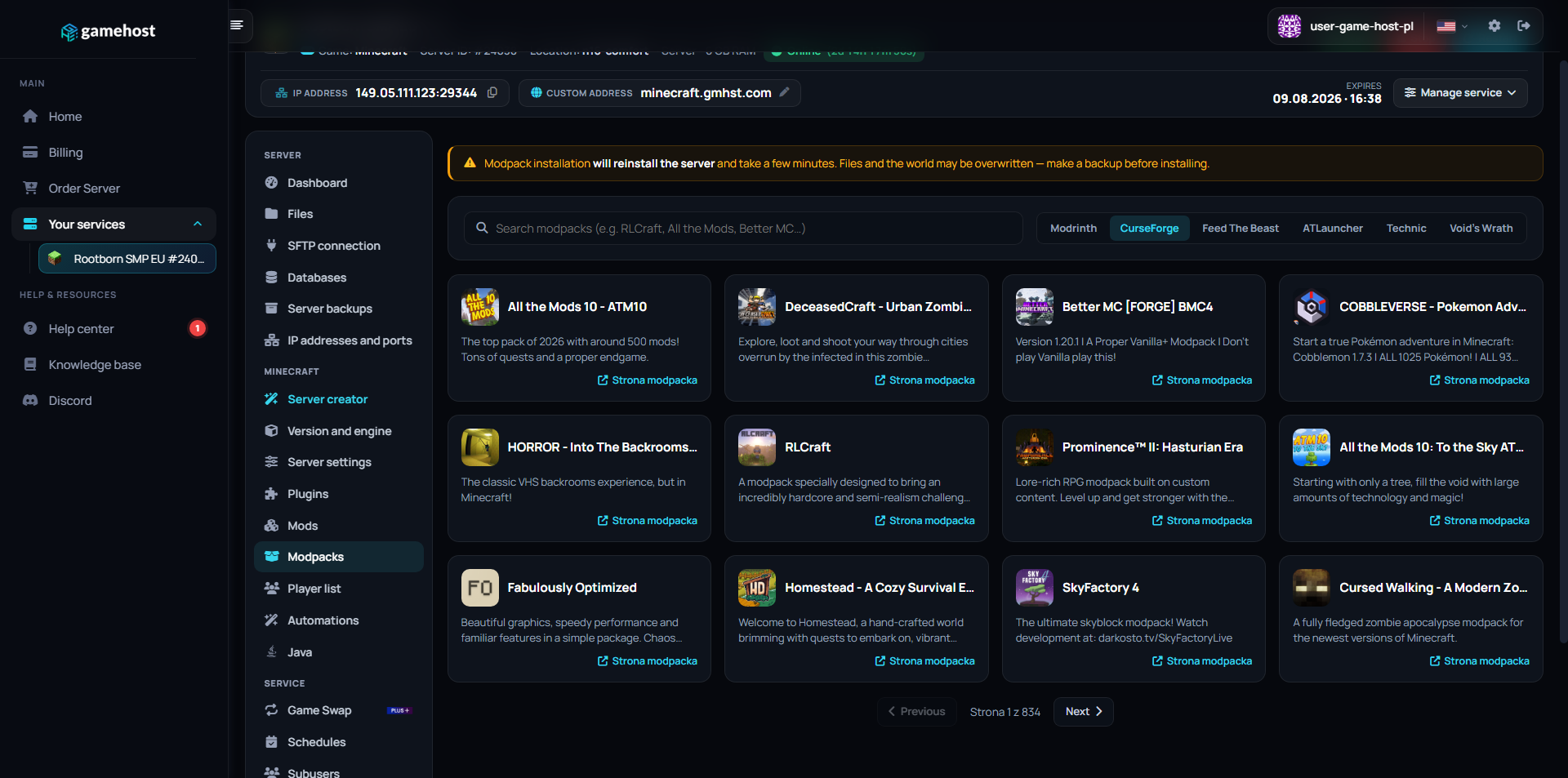This screenshot has width=1568, height=778.
Task: Click the logout icon in top bar
Action: (1524, 26)
